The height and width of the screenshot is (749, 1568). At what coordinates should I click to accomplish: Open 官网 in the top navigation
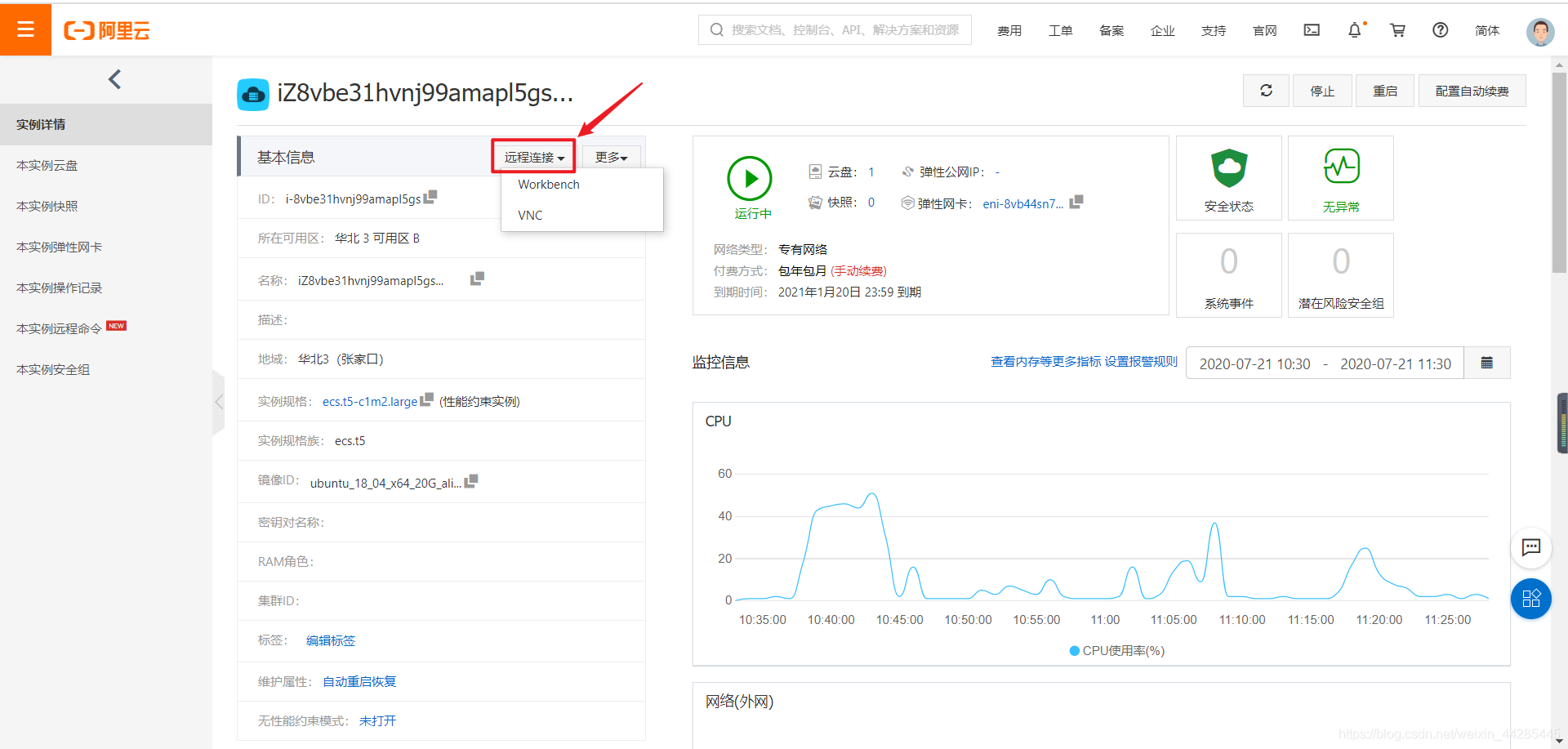pyautogui.click(x=1264, y=30)
